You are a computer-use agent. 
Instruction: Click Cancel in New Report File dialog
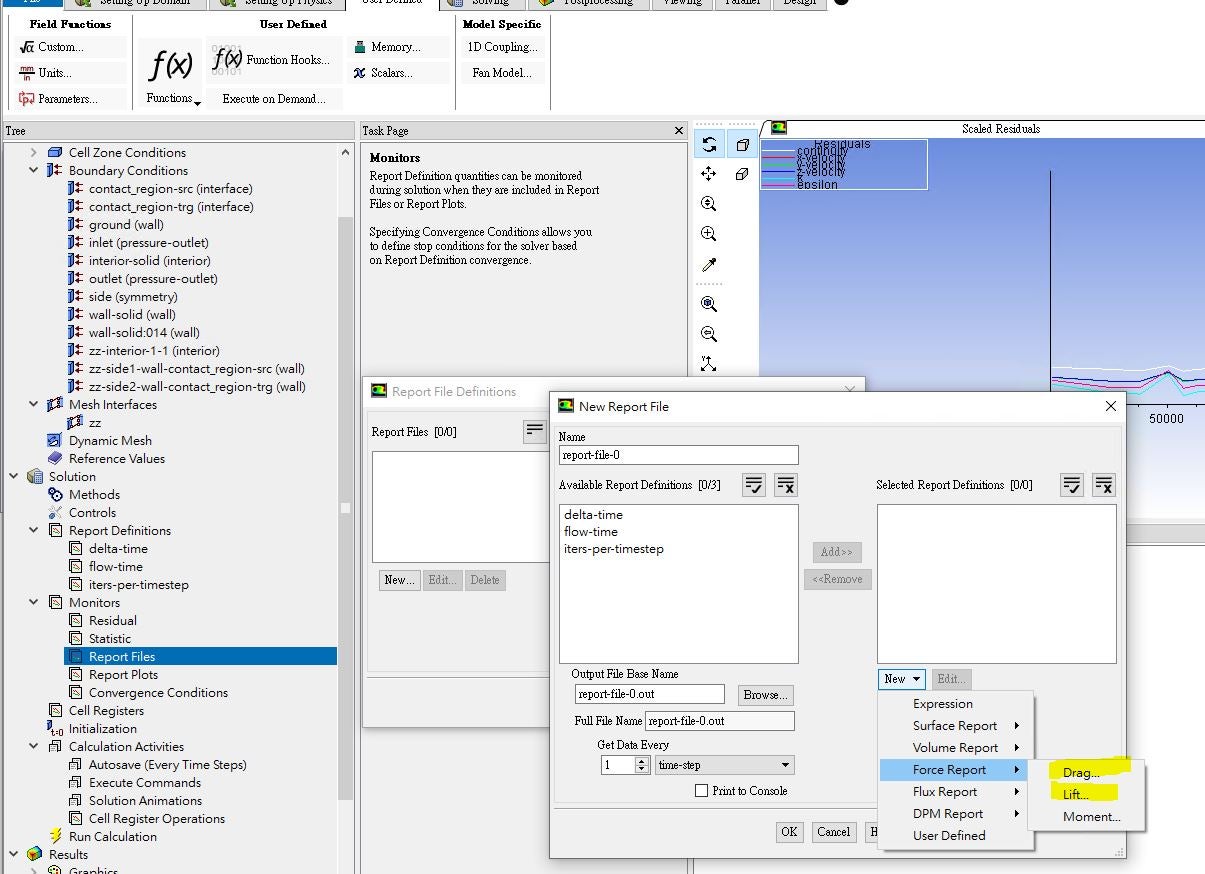coord(834,832)
